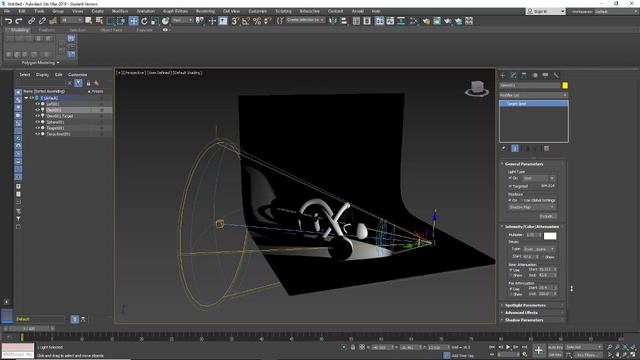Click the Set Key button
Screen dimensions: 640x360
556,355
